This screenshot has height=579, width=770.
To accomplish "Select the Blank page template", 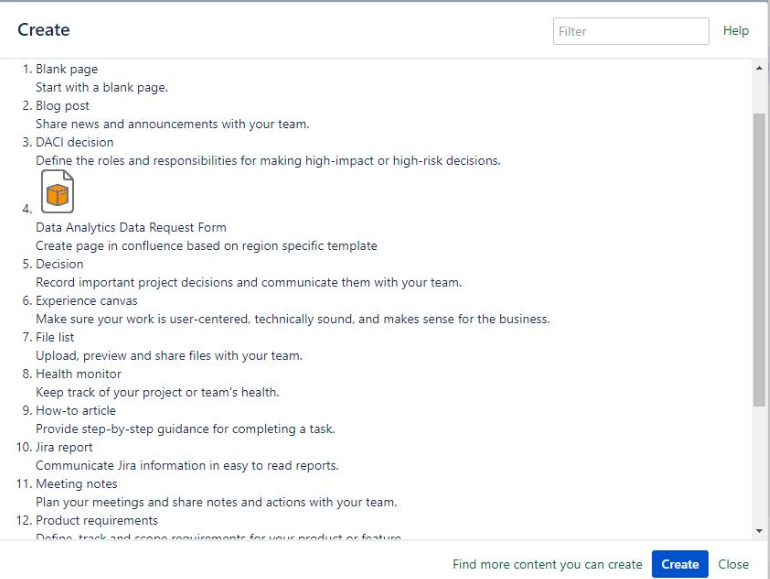I will pyautogui.click(x=67, y=69).
